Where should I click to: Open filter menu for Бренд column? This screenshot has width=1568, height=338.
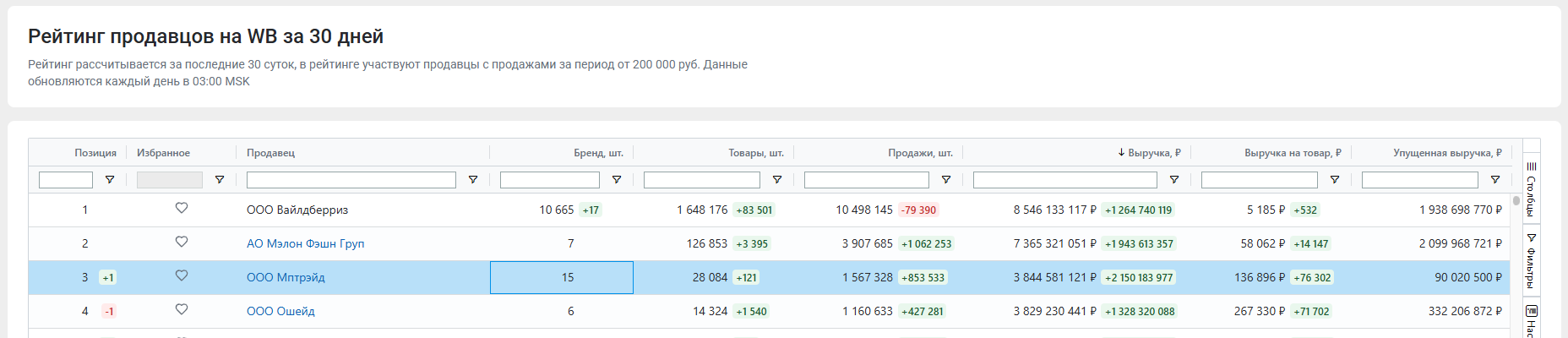(x=616, y=180)
